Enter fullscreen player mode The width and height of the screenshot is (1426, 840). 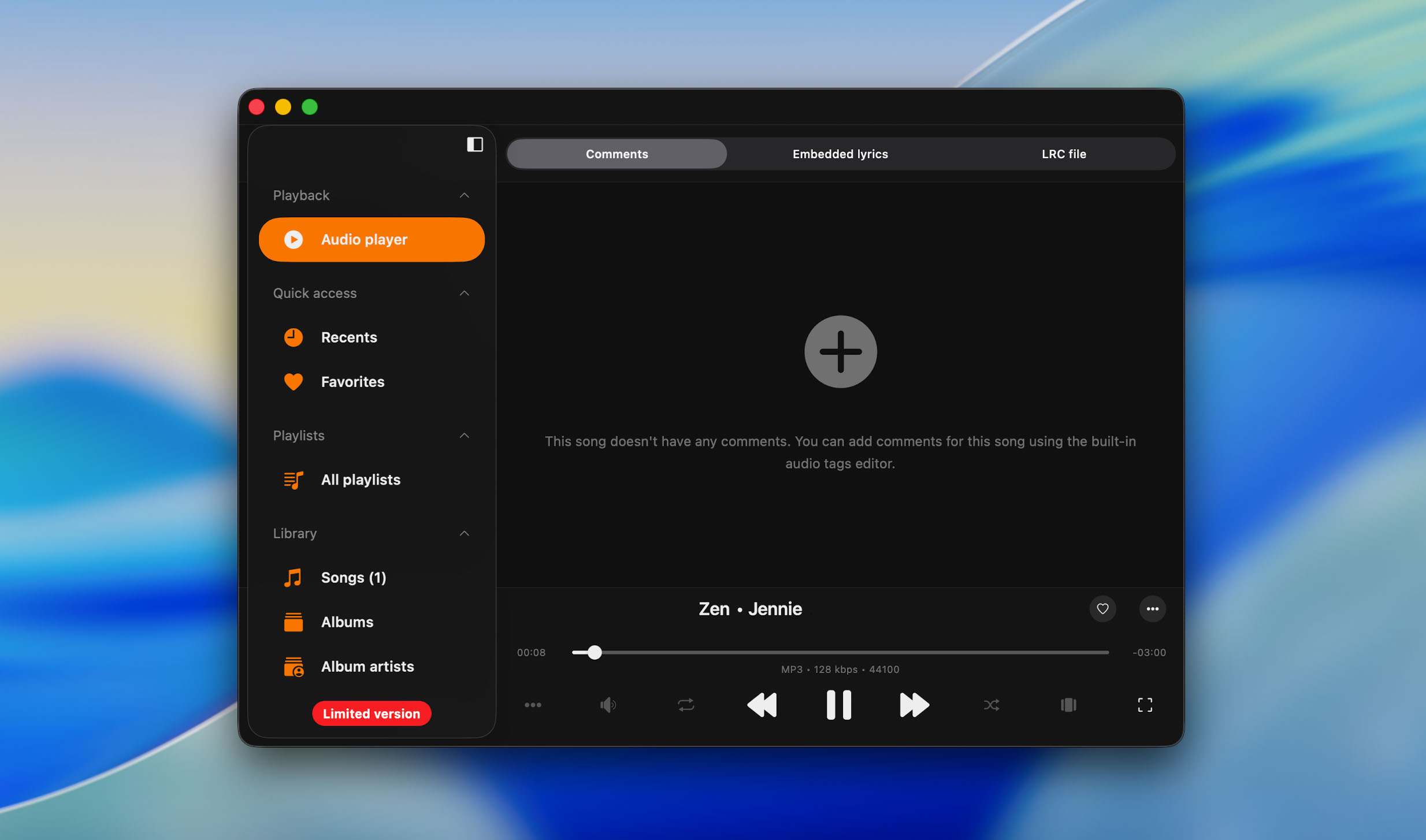(1145, 704)
